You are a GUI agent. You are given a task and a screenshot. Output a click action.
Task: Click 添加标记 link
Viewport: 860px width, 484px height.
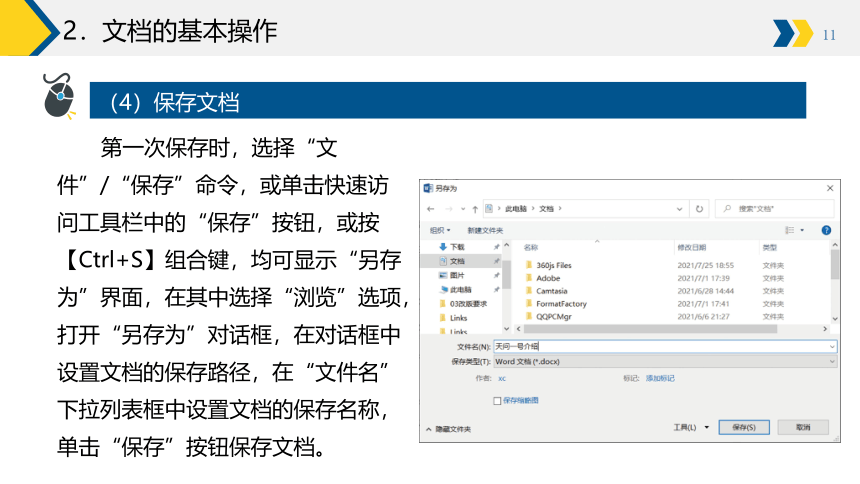pos(660,378)
